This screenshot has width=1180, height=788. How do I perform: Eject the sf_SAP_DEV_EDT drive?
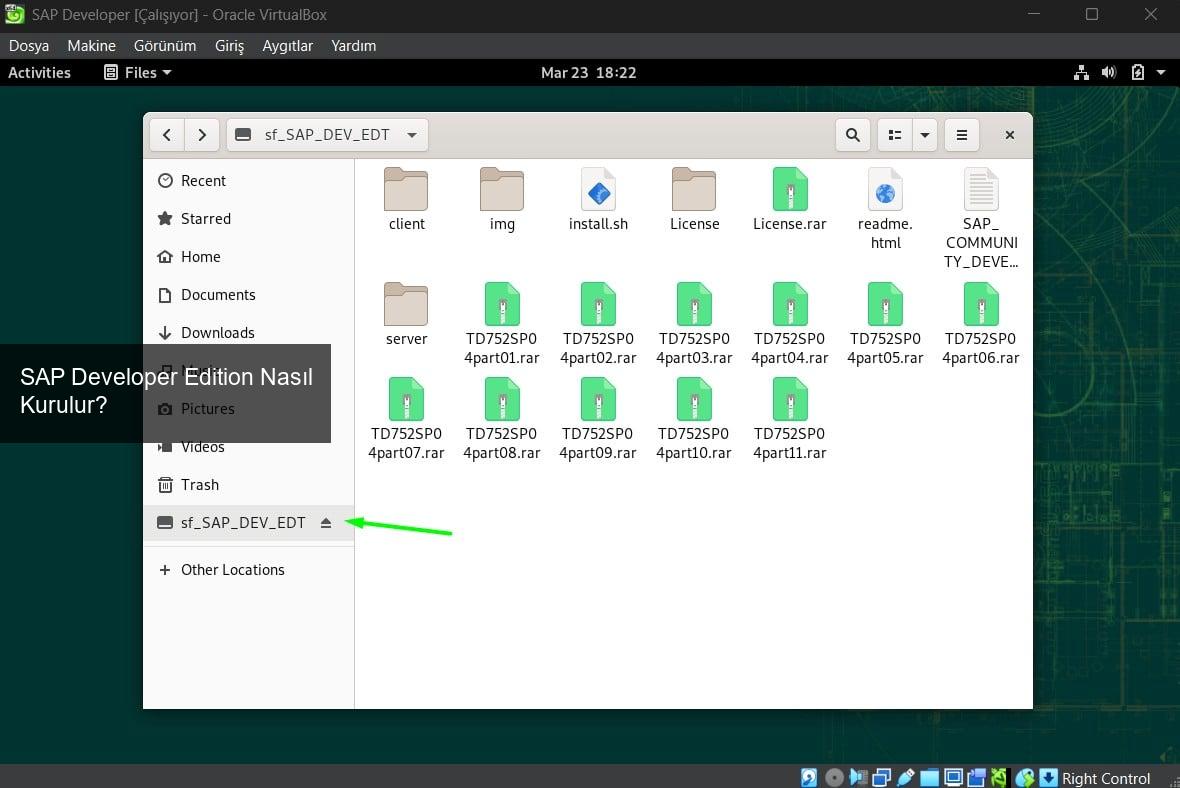(x=326, y=523)
